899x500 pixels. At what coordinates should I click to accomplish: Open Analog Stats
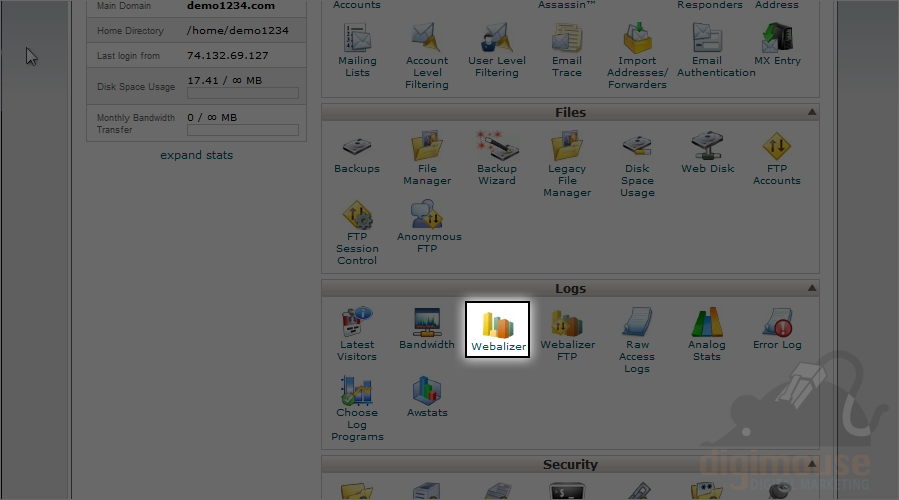707,334
